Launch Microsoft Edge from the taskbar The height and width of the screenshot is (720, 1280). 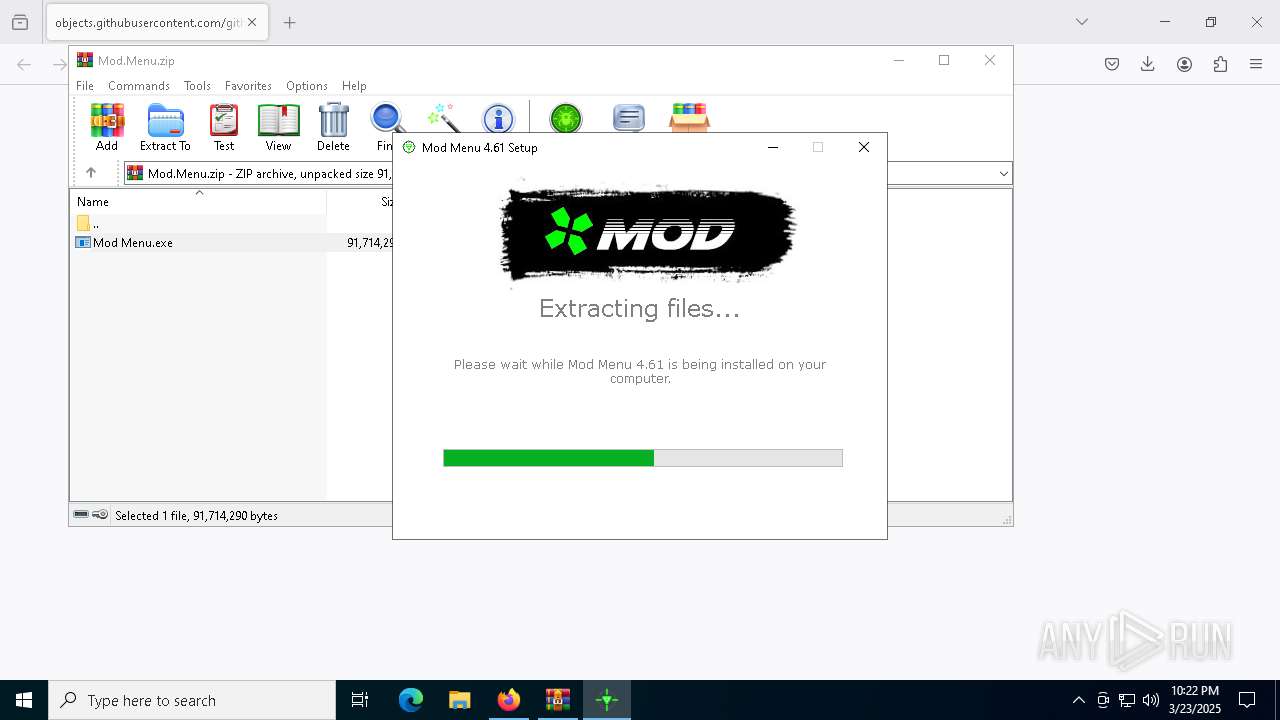click(x=411, y=700)
